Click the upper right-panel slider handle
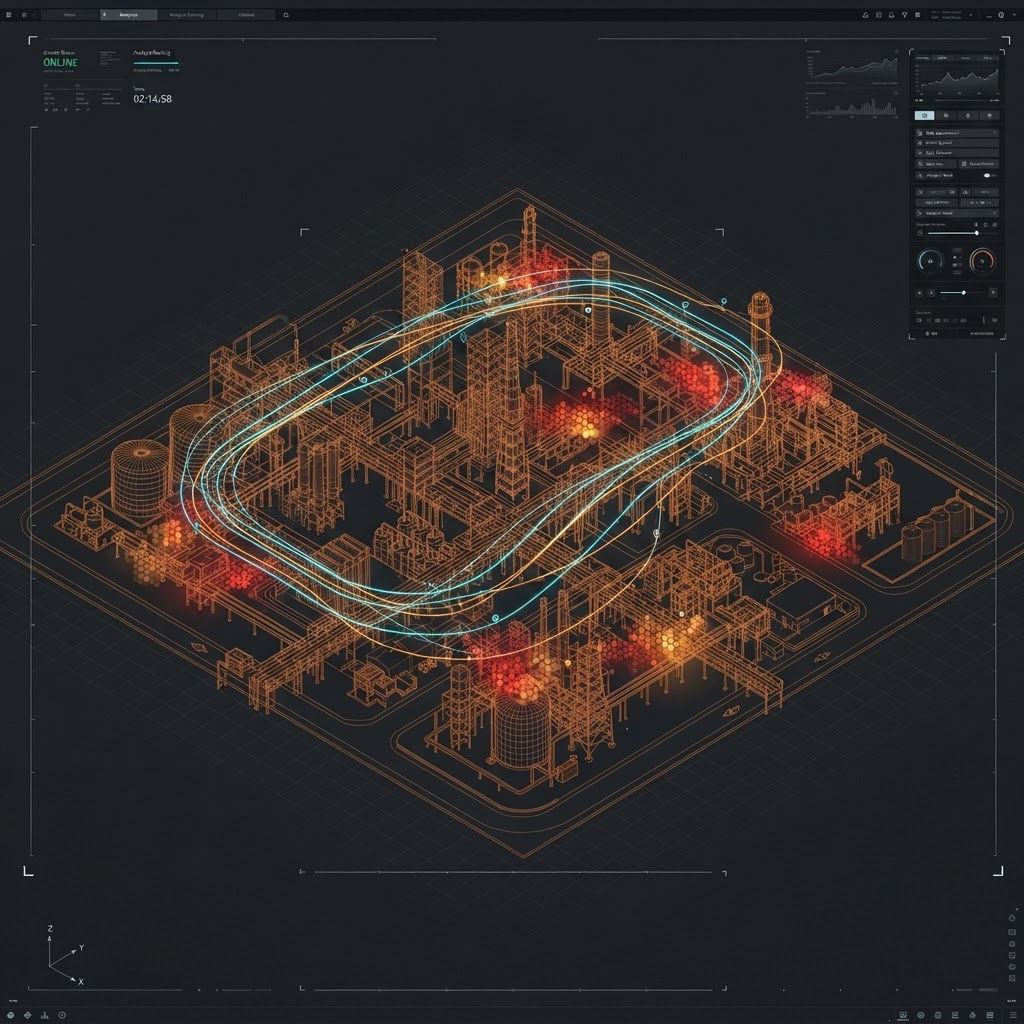This screenshot has height=1024, width=1024. click(977, 233)
